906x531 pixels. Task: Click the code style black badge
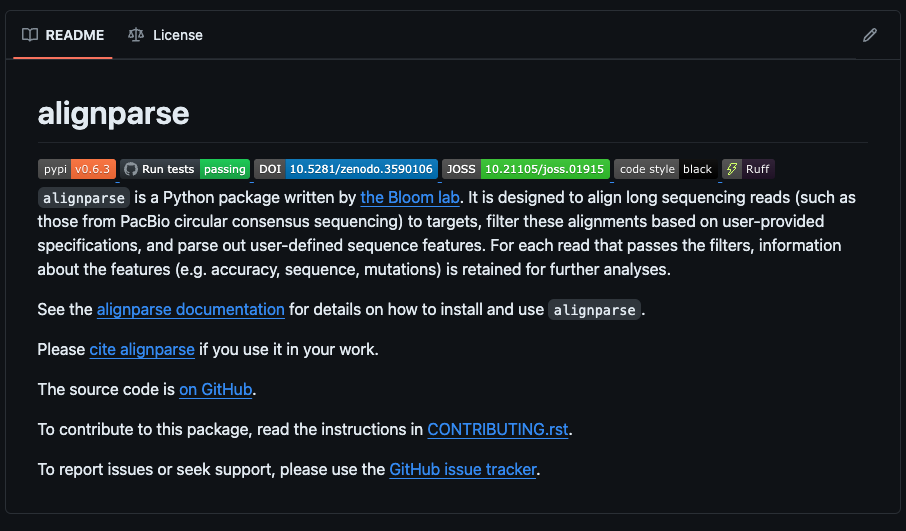pyautogui.click(x=665, y=169)
